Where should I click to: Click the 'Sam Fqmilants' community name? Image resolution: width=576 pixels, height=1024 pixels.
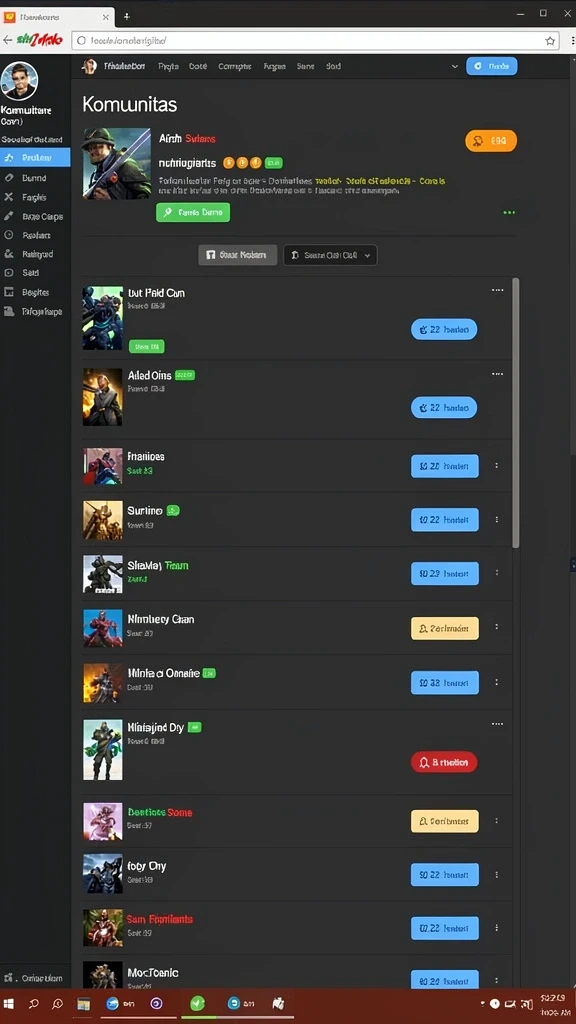[x=160, y=919]
